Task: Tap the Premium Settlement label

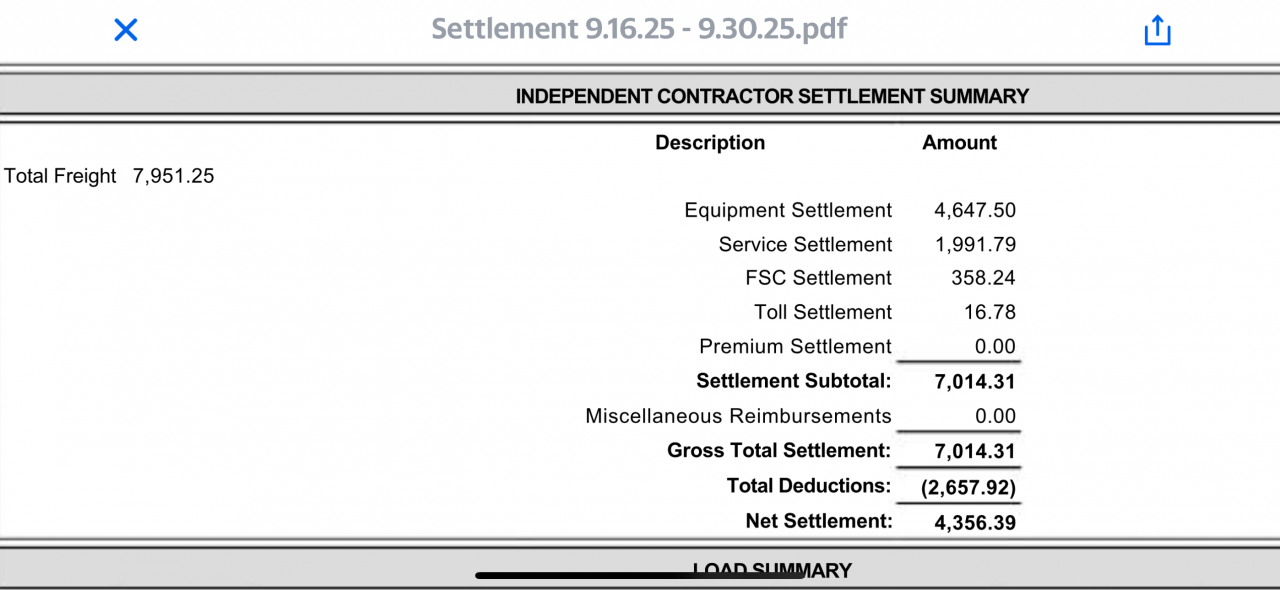Action: [795, 347]
